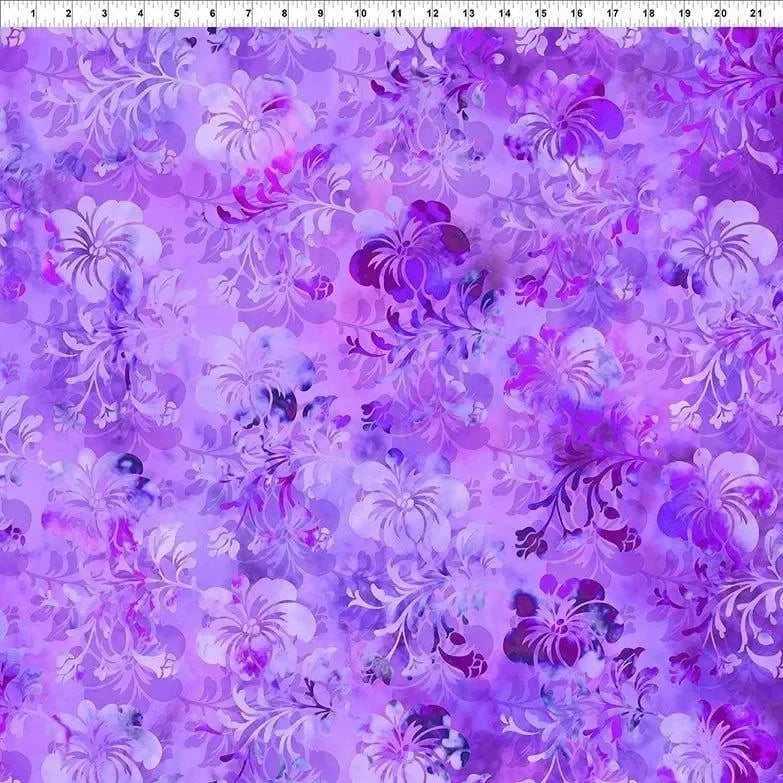Click ruler mark number 3

104,14
